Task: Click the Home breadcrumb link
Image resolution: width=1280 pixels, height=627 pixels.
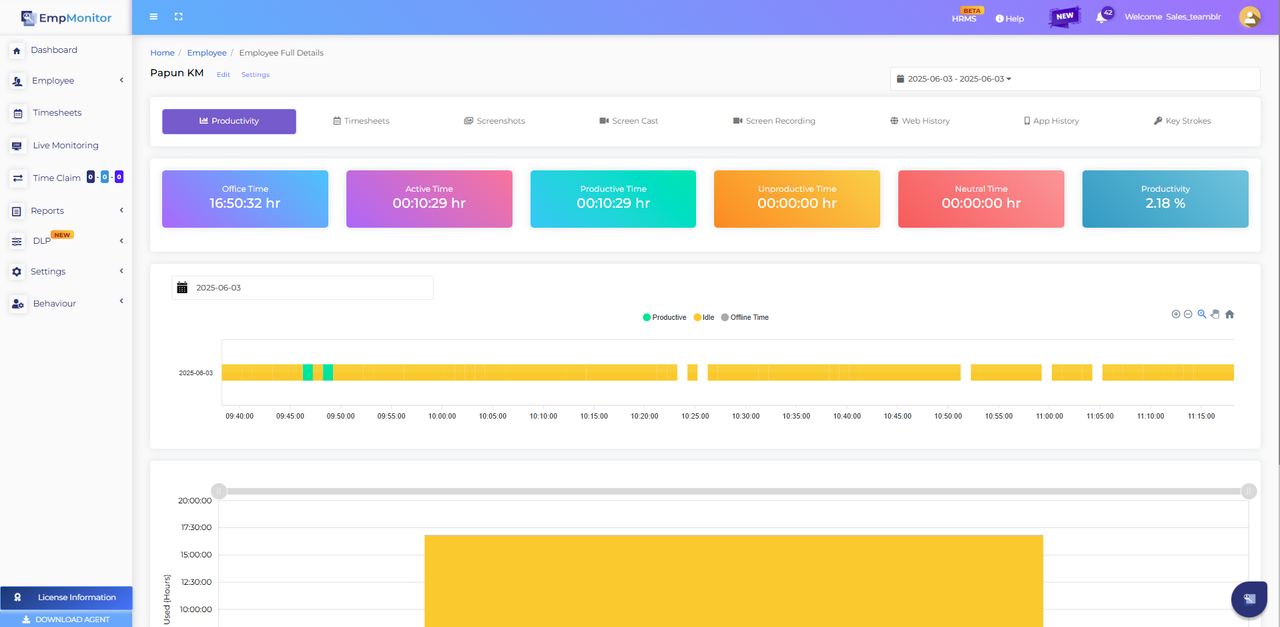Action: (162, 53)
